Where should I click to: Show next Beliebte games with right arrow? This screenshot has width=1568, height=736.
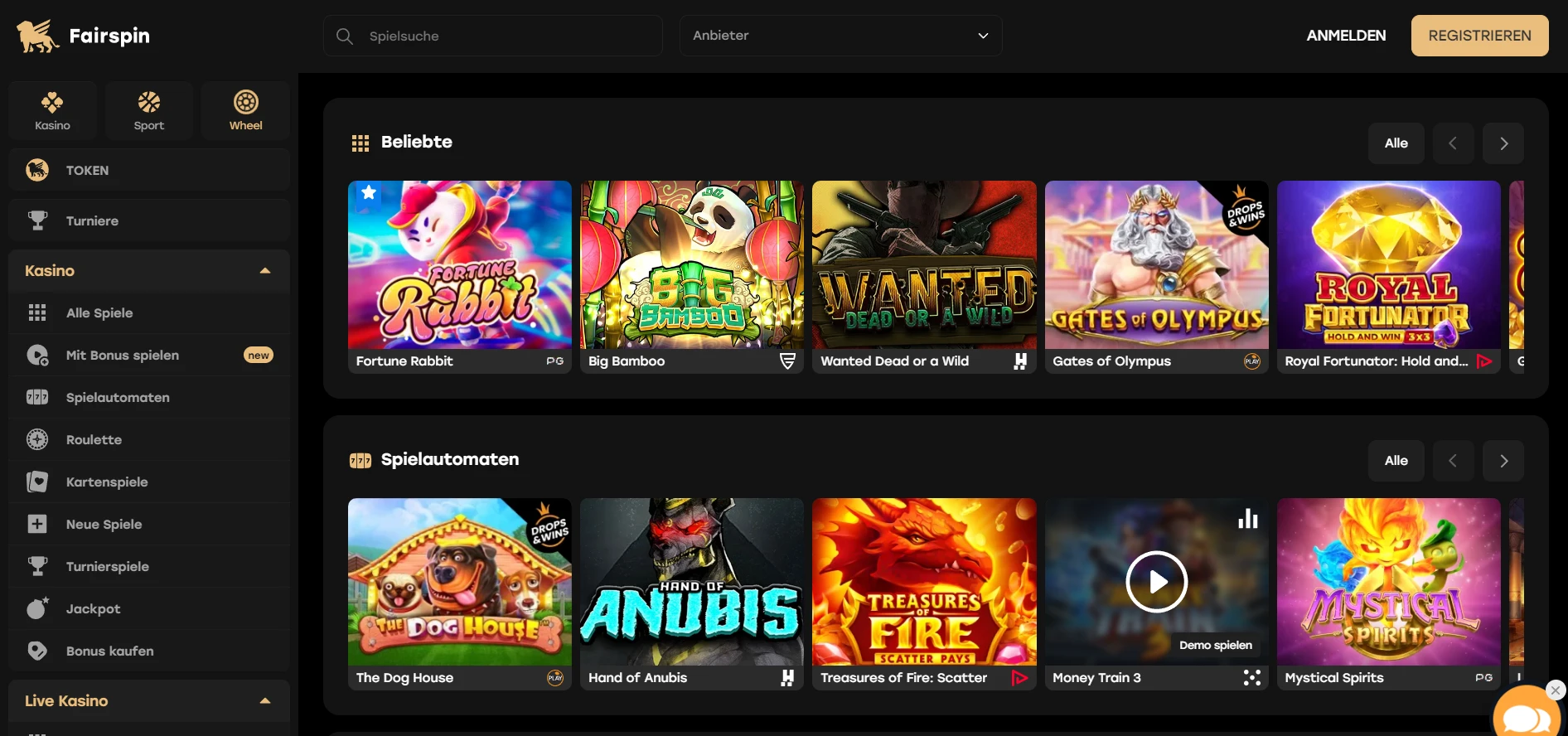pyautogui.click(x=1503, y=143)
